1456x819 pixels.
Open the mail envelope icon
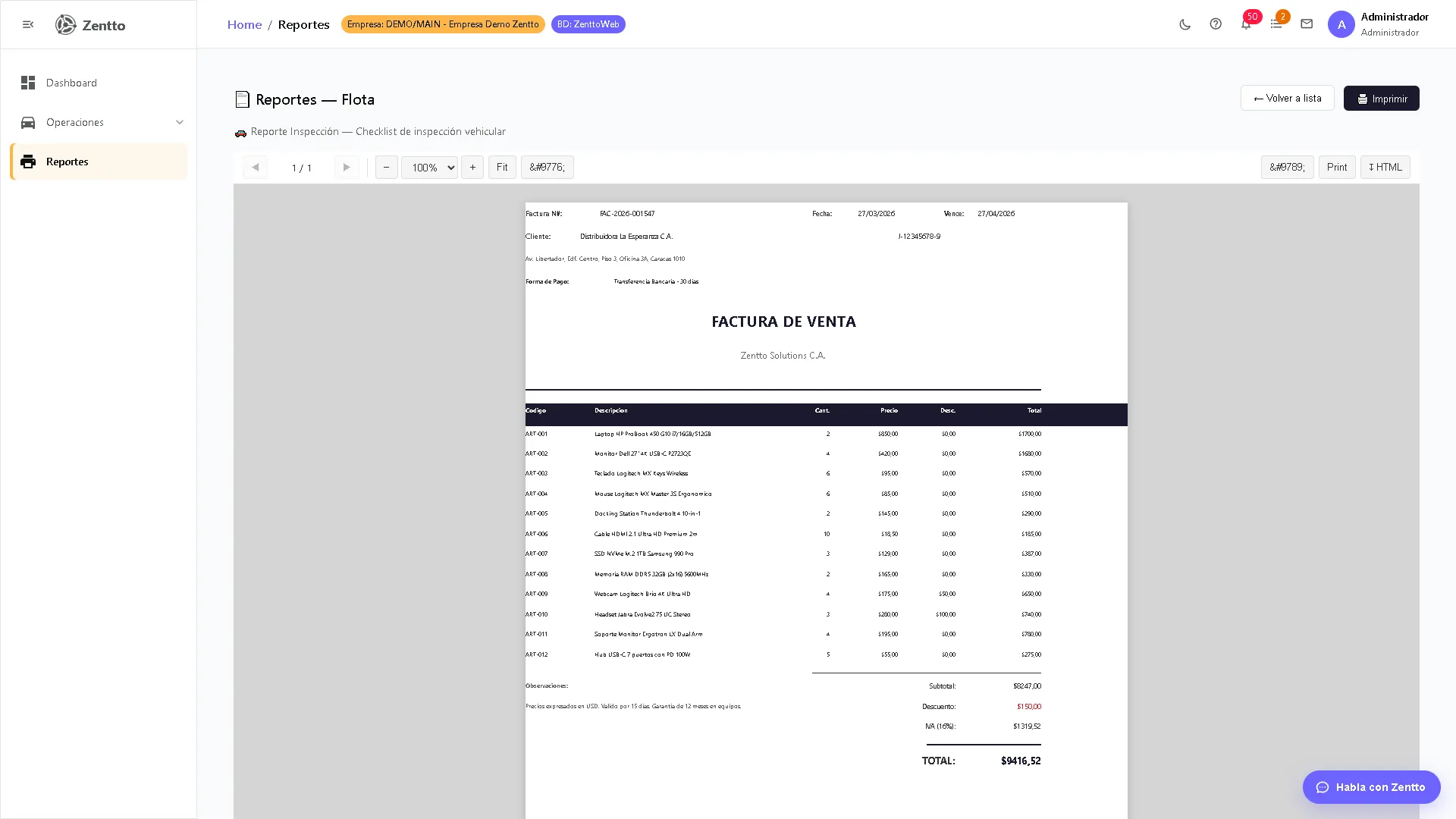click(1307, 24)
